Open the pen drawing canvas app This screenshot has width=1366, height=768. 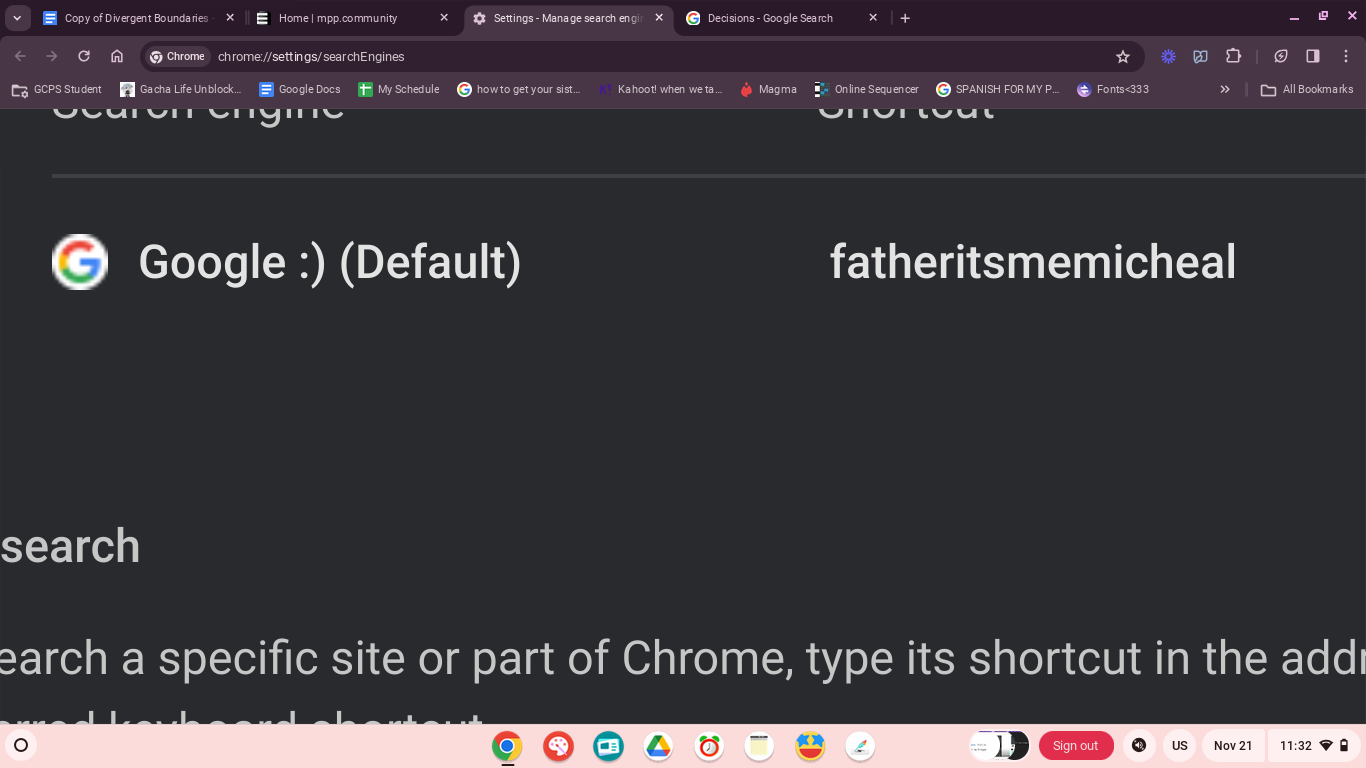pyautogui.click(x=860, y=746)
